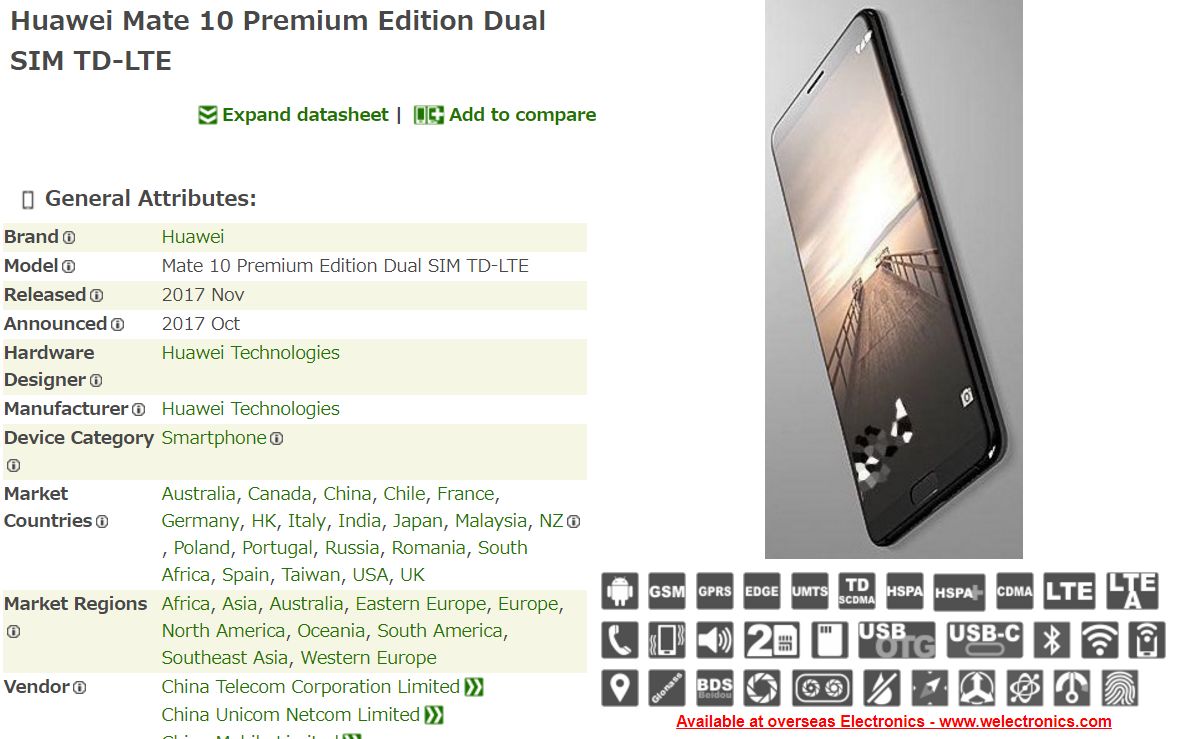Click the USB-C connector icon
This screenshot has width=1177, height=739.
coord(984,640)
